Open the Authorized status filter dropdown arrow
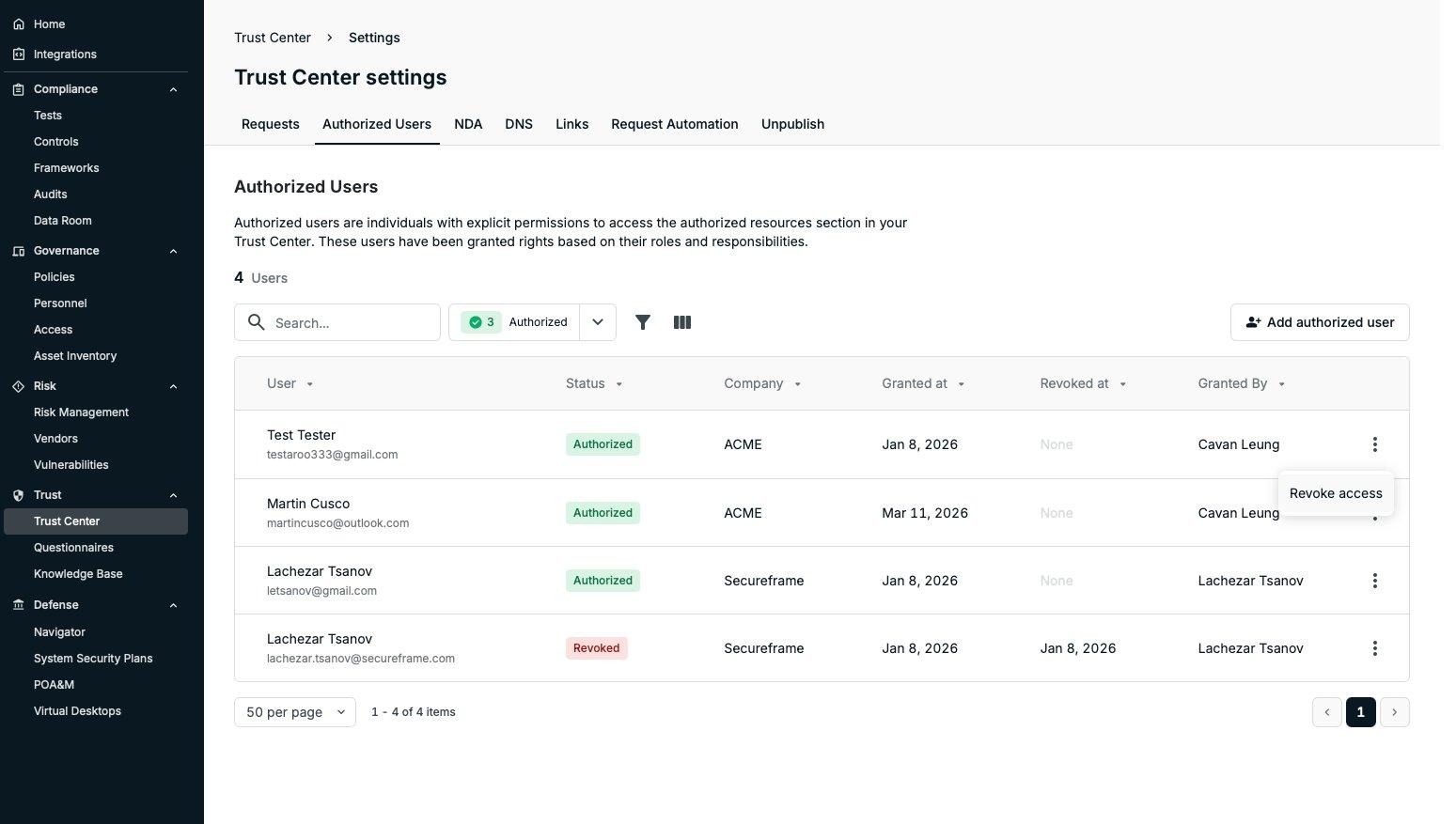Screen dimensions: 1456x824 click(598, 322)
